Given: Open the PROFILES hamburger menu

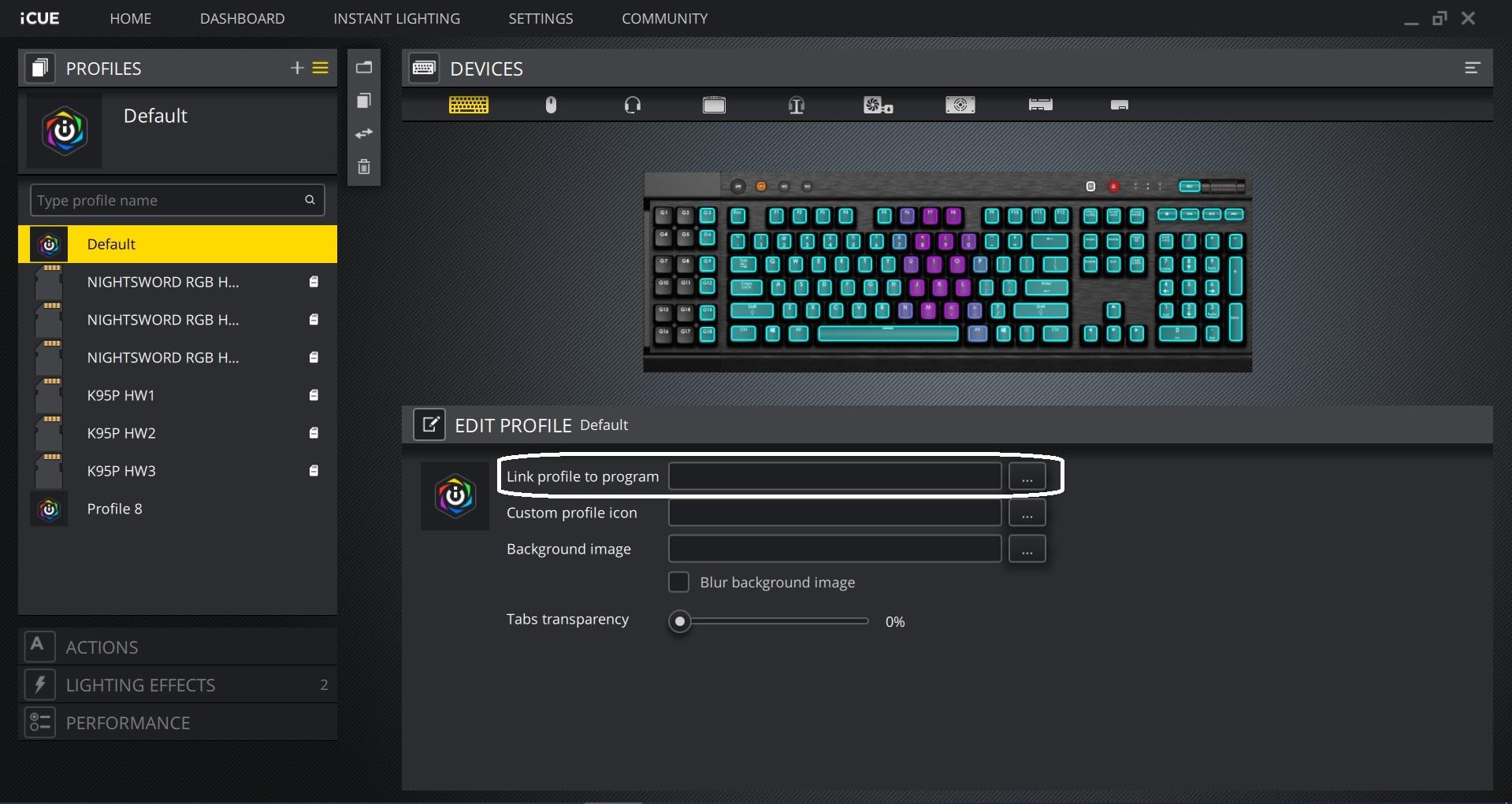Looking at the screenshot, I should [320, 68].
